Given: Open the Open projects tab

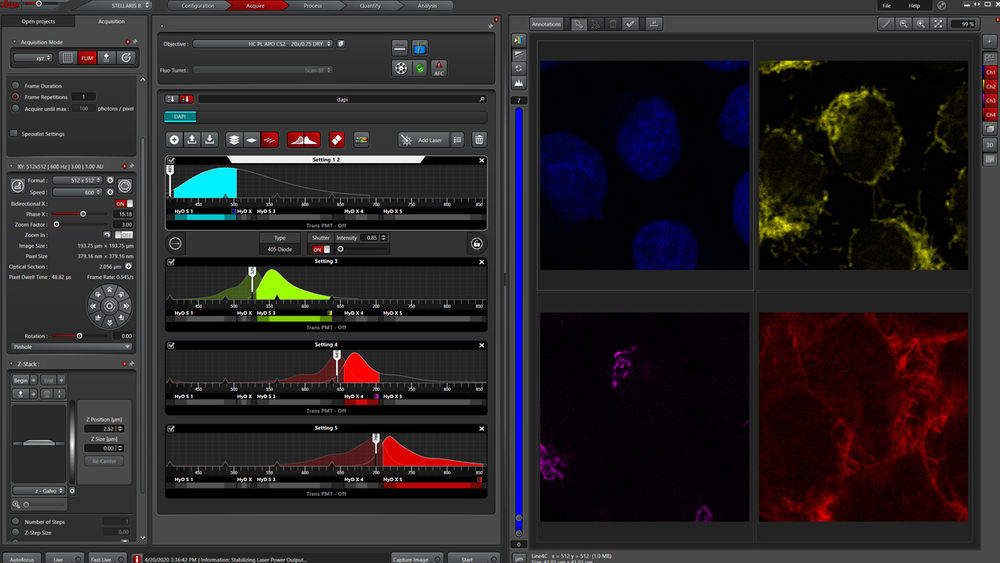Looking at the screenshot, I should click(x=38, y=21).
